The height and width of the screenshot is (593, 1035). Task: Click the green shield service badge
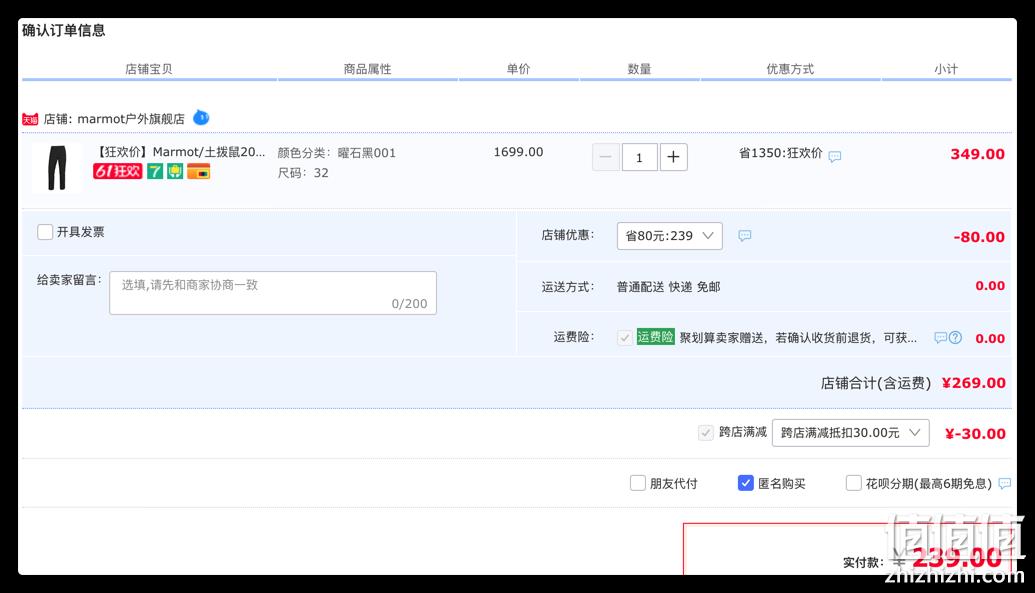click(x=175, y=172)
